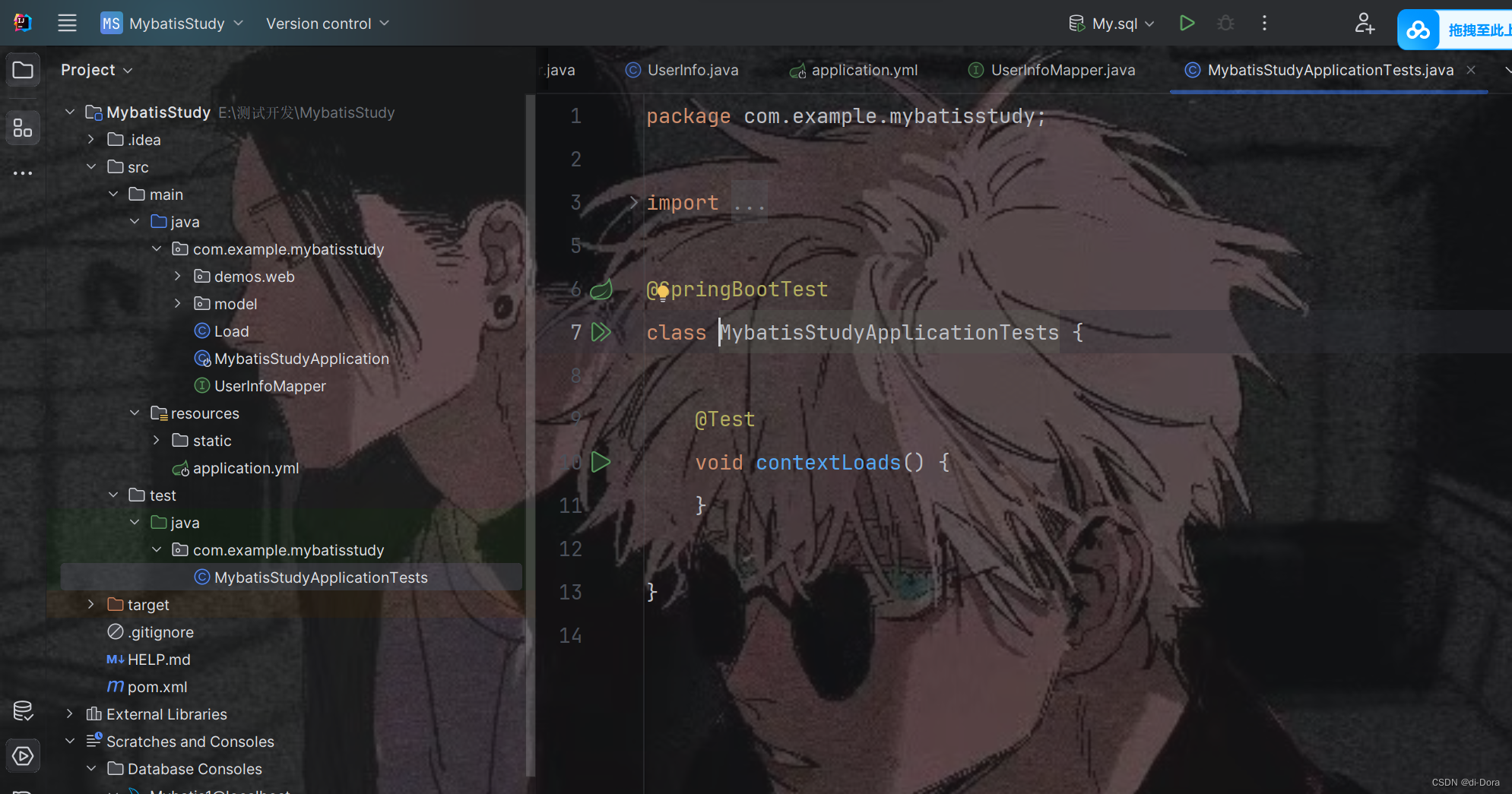Image resolution: width=1512 pixels, height=794 pixels.
Task: Expand the target folder
Action: 90,603
